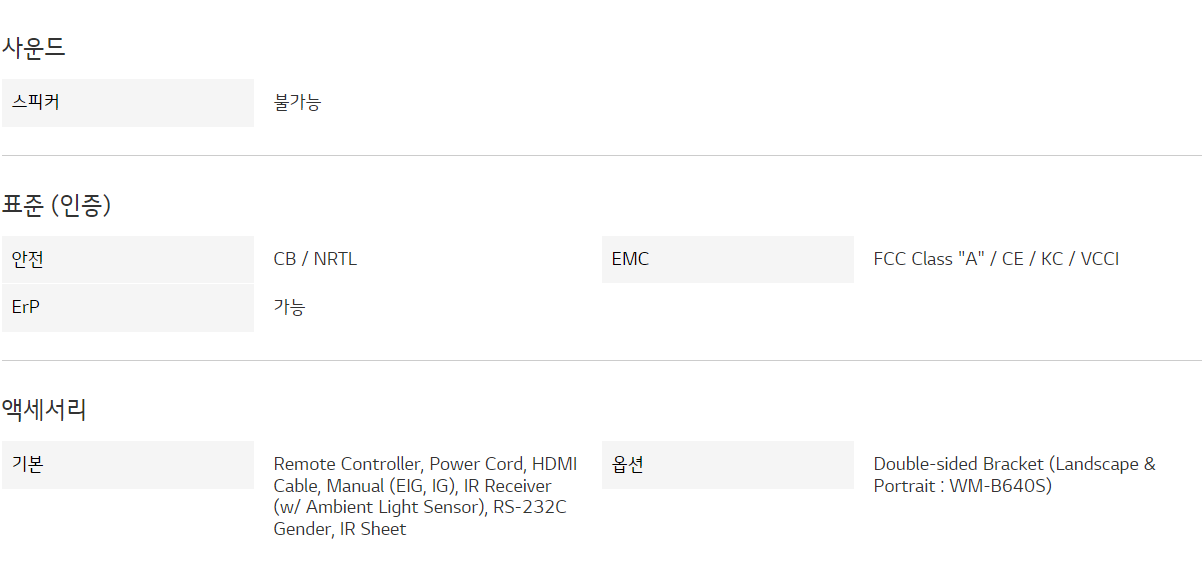Select the ErP label cell
The image size is (1204, 578).
pos(128,308)
